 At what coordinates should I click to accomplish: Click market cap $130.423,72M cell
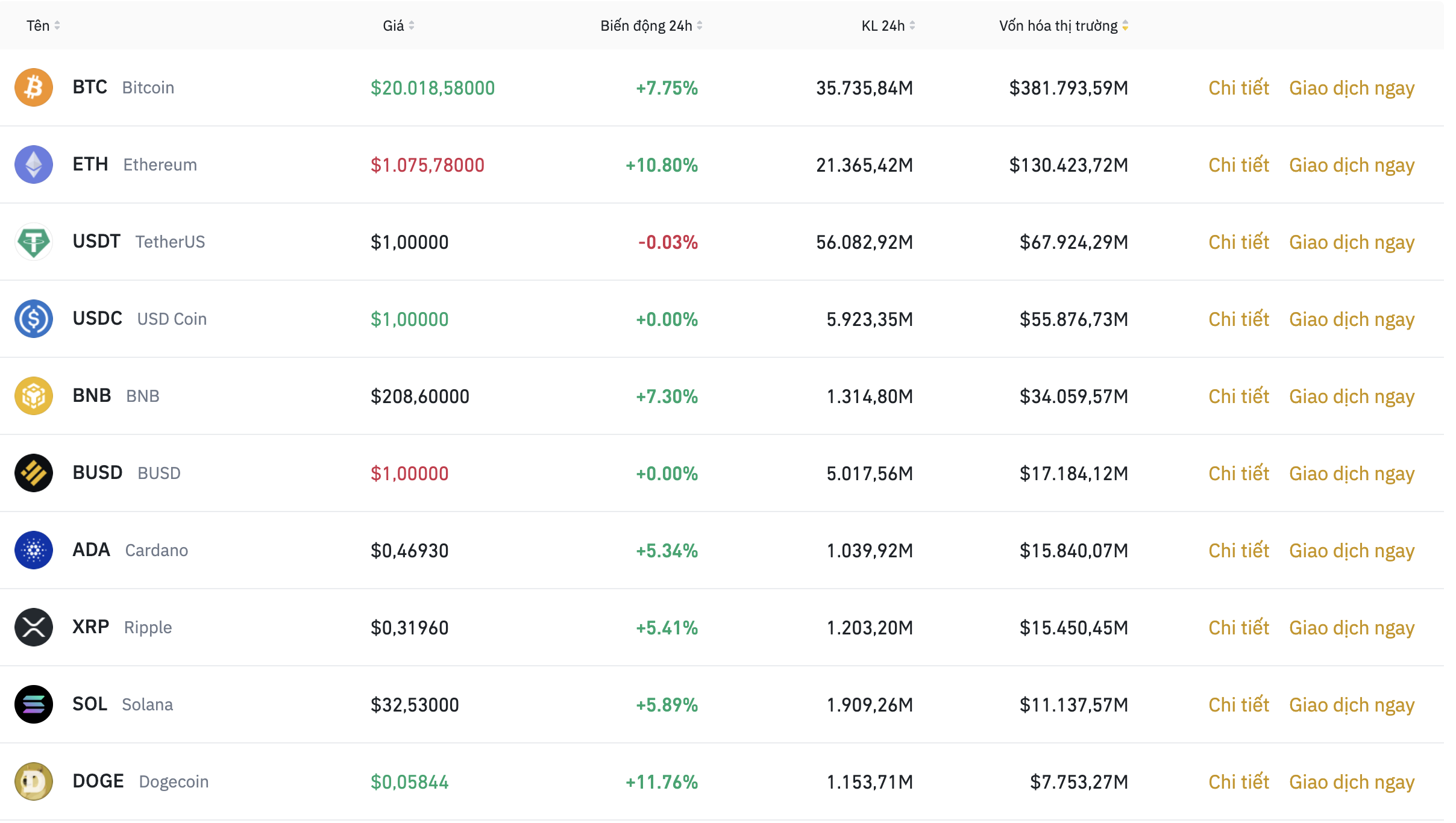(1068, 165)
